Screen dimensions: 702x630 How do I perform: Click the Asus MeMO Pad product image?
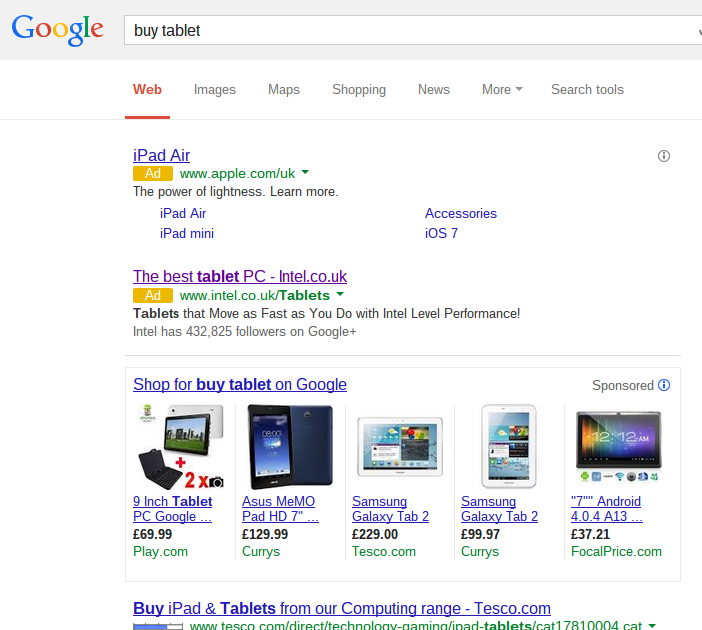(x=290, y=446)
